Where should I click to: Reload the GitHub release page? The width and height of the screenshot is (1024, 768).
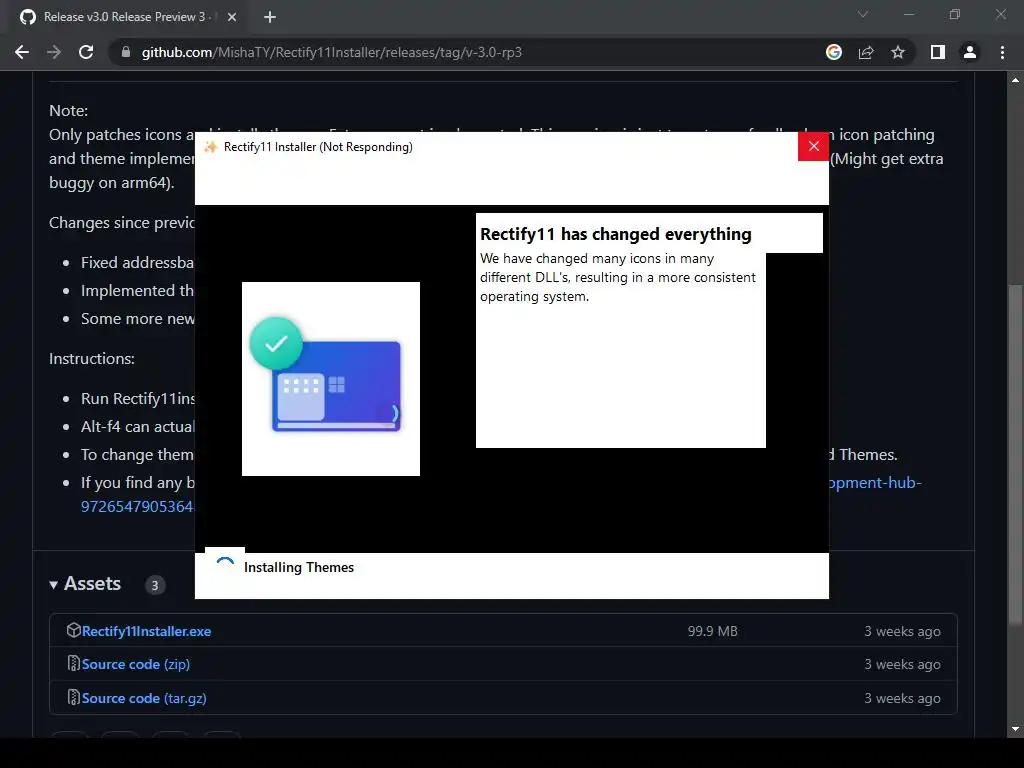(86, 52)
